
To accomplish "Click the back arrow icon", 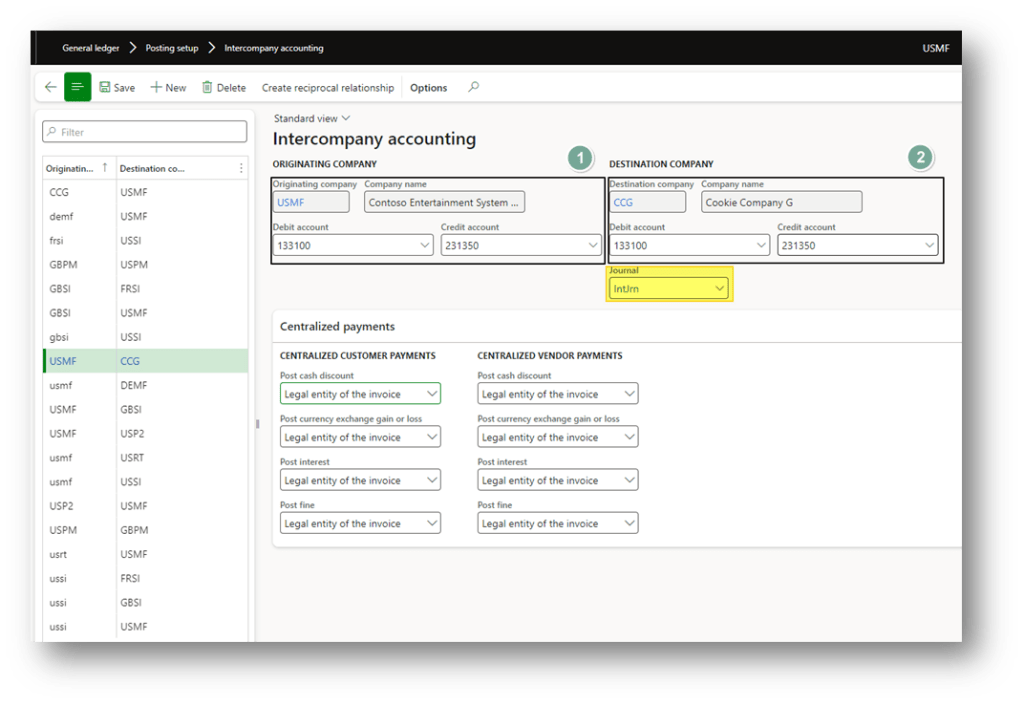I will tap(51, 87).
